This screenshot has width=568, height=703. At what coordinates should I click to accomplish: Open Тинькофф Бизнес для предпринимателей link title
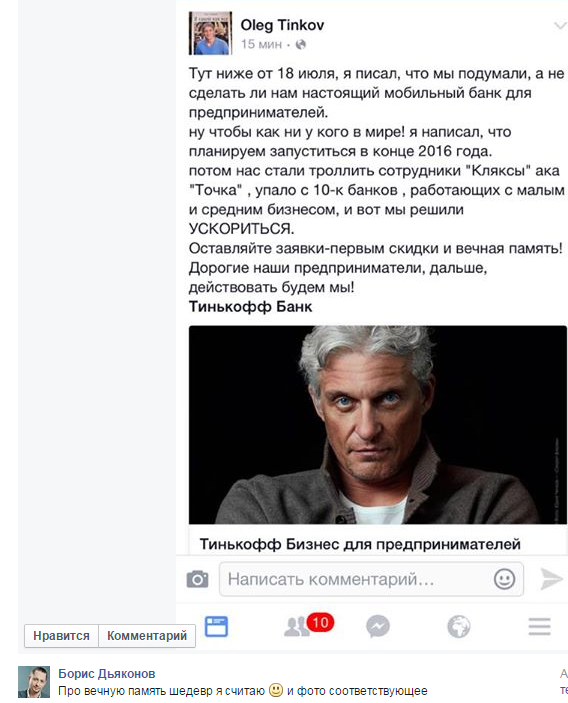(360, 544)
